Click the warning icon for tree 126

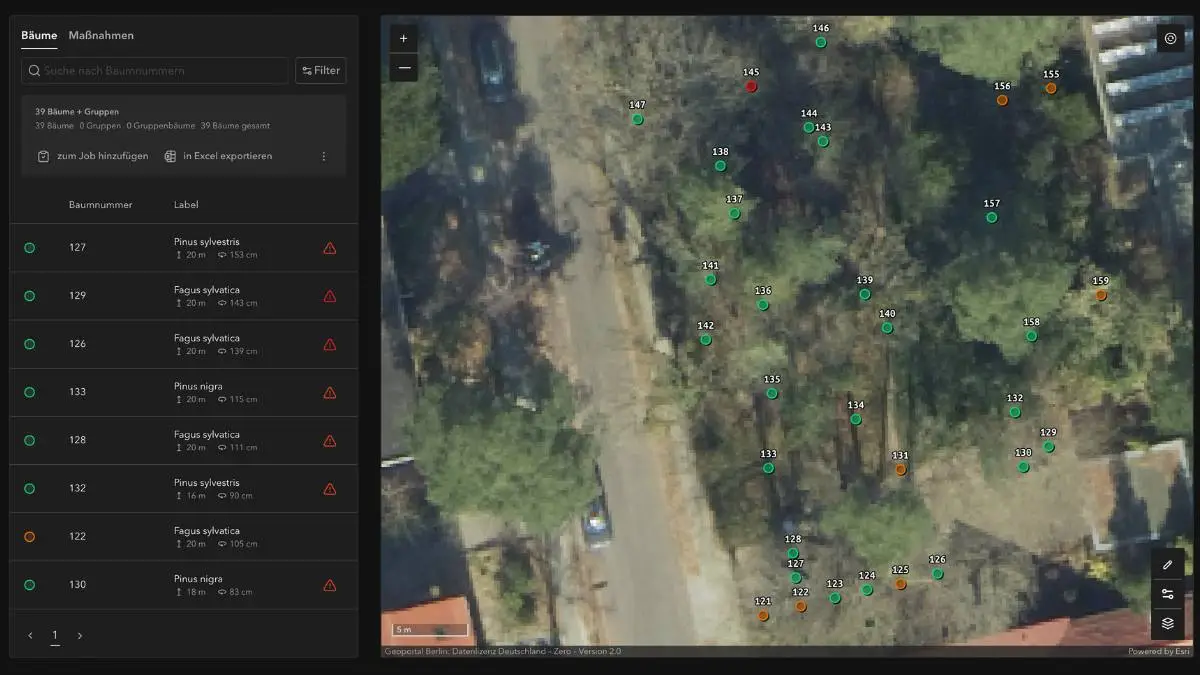[x=330, y=344]
